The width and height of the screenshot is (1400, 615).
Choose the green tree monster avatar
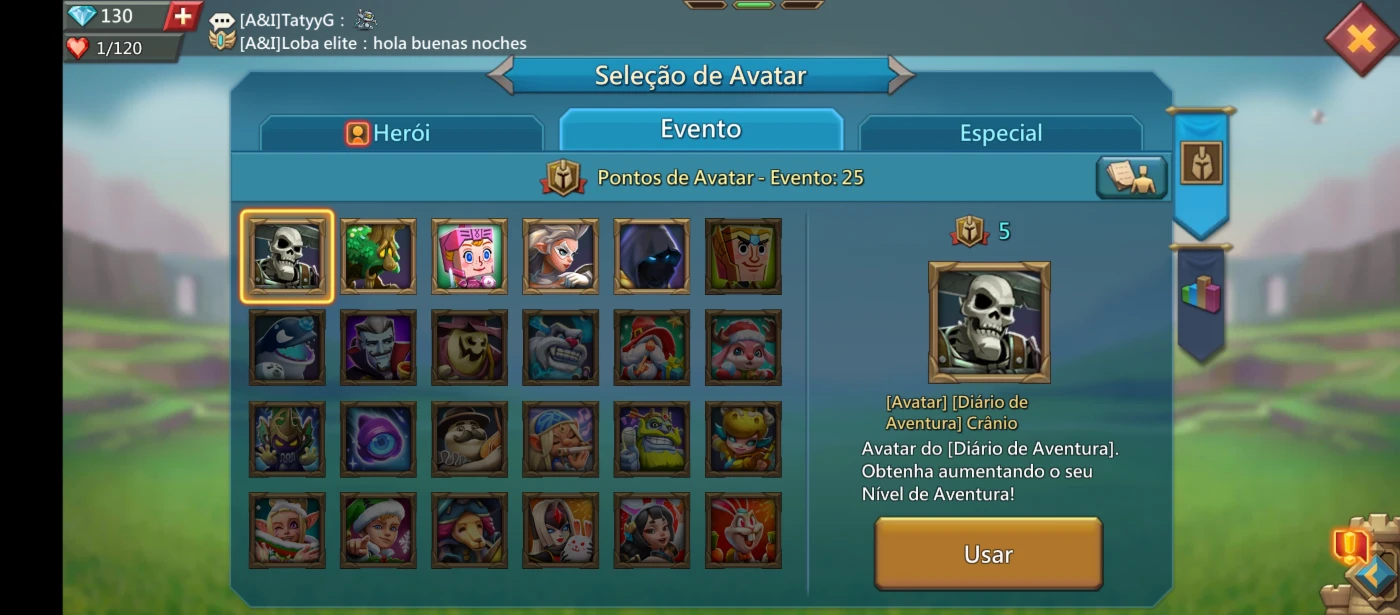click(378, 257)
